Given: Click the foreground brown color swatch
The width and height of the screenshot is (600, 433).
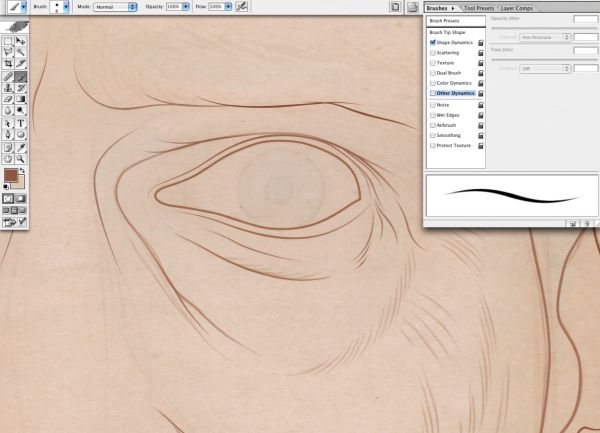Looking at the screenshot, I should point(10,176).
